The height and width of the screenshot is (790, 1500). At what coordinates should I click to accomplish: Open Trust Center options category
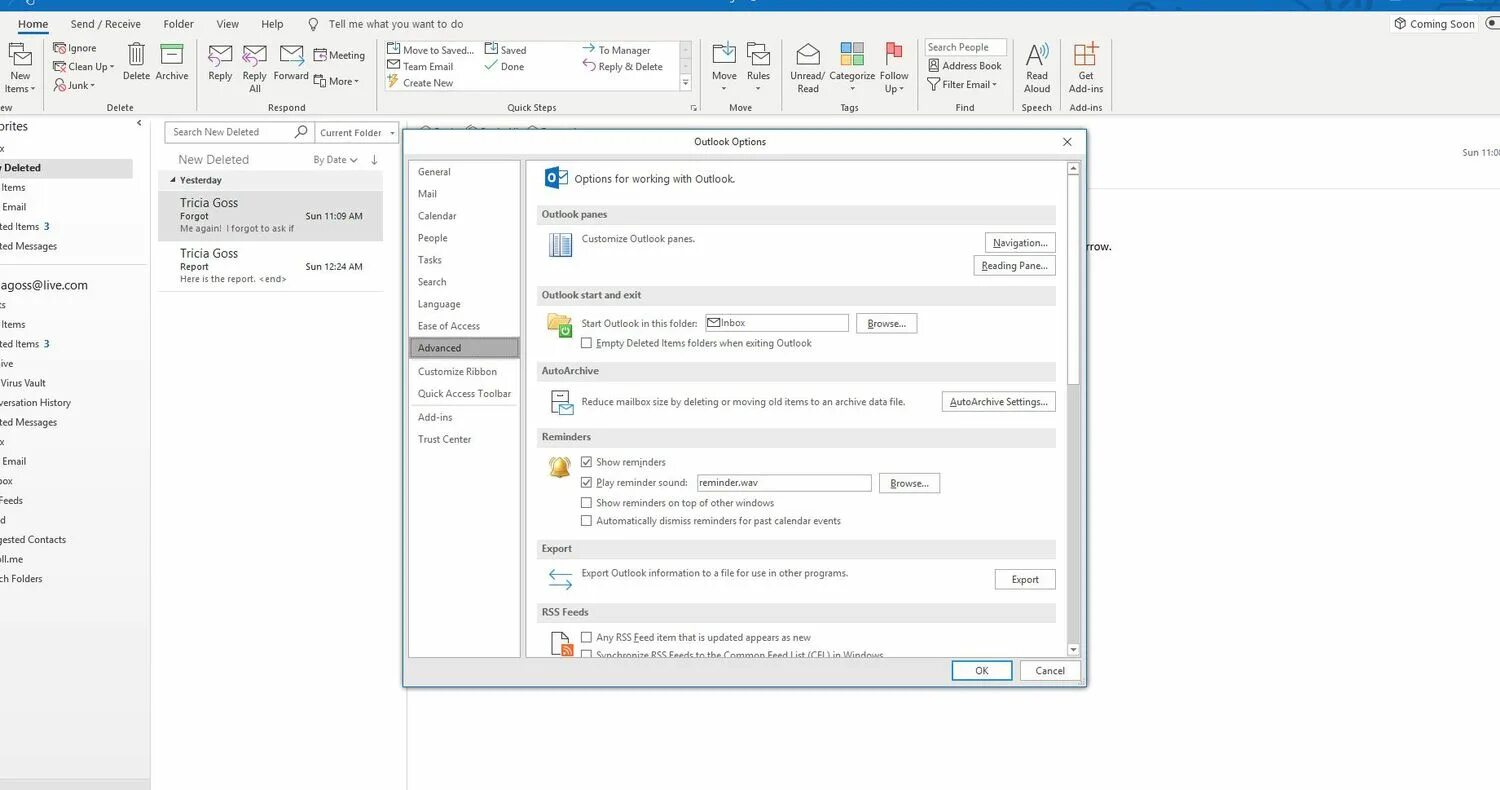coord(464,439)
